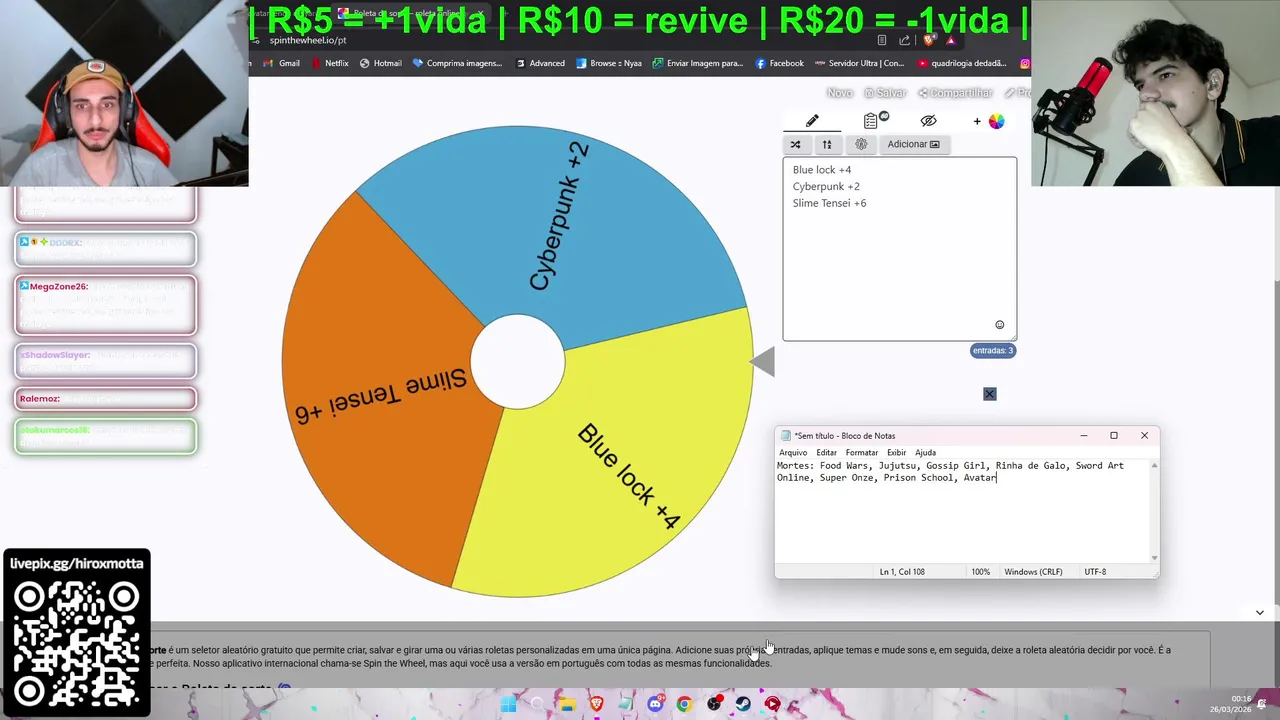1280x720 pixels.
Task: Click the Novo button
Action: [840, 93]
